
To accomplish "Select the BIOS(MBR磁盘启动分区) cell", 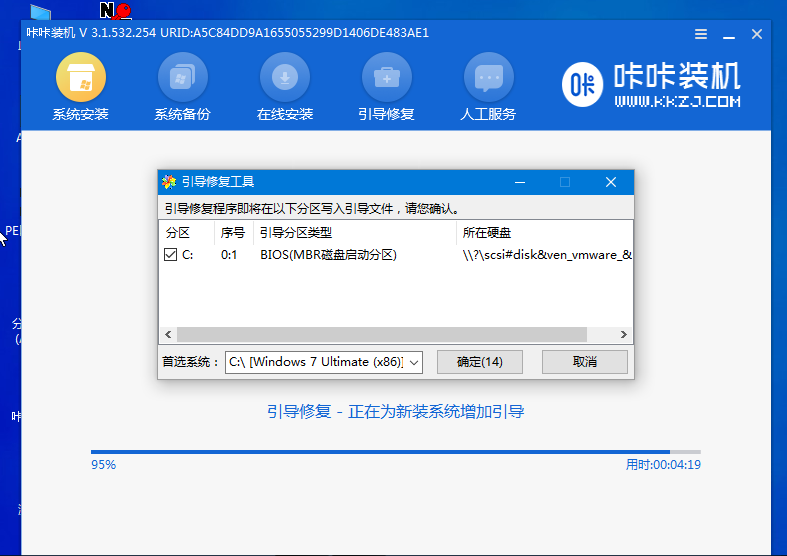I will click(328, 255).
